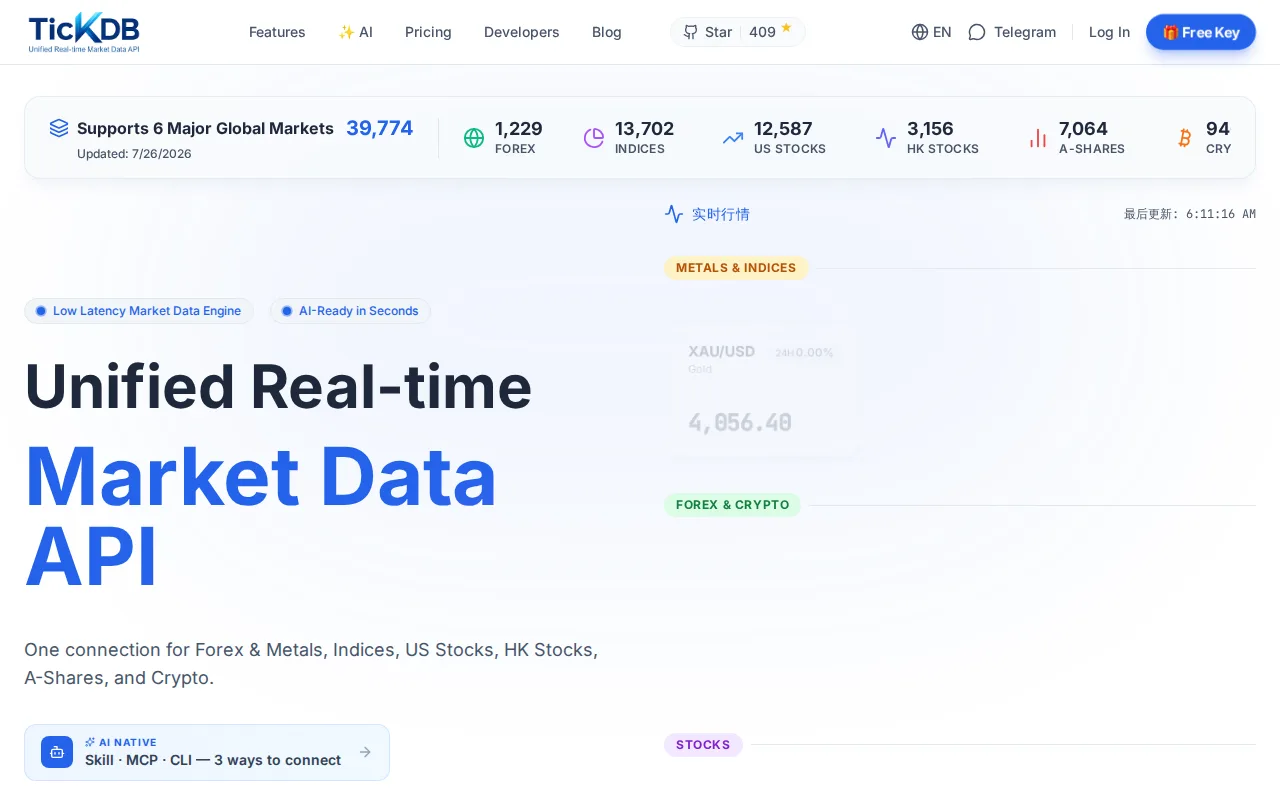Visit the Blog page
1280x800 pixels.
[607, 32]
